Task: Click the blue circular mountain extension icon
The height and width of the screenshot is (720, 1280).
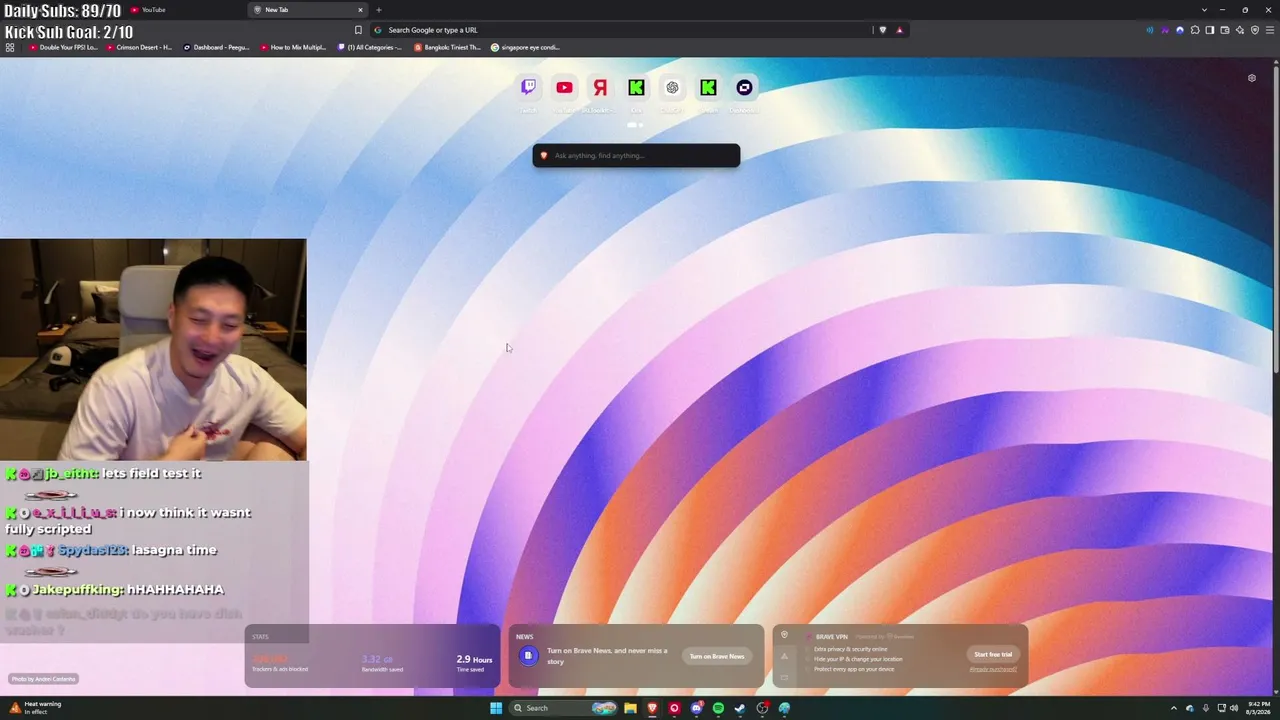Action: (1180, 30)
